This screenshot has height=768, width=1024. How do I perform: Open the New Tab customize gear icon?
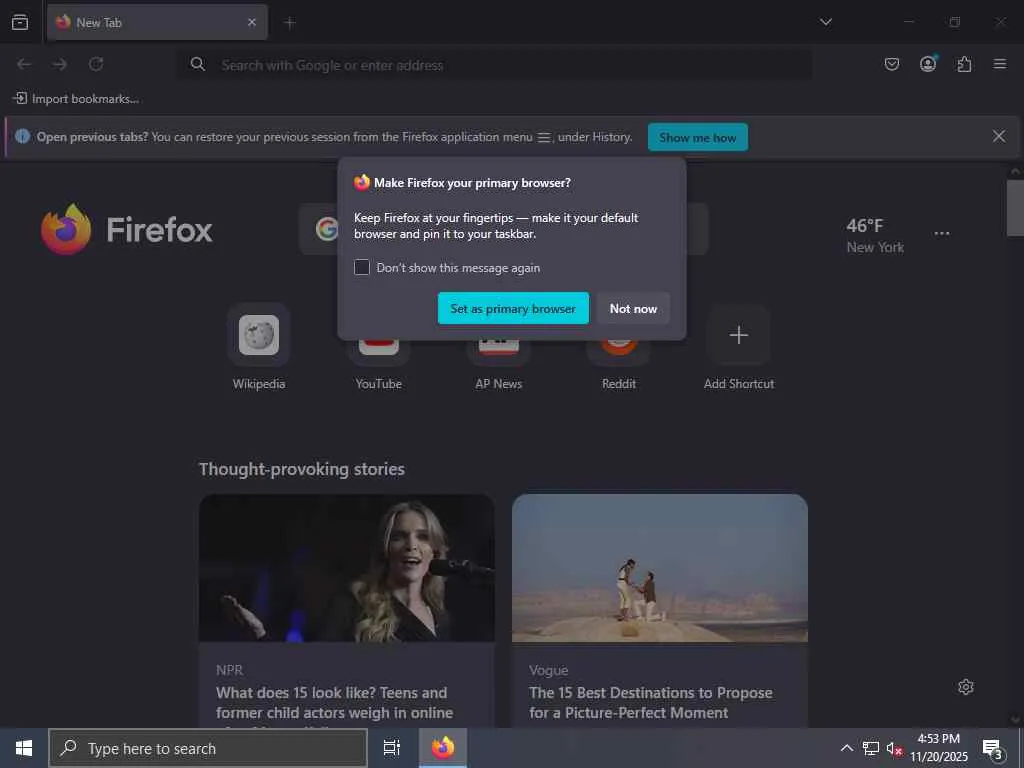(966, 687)
